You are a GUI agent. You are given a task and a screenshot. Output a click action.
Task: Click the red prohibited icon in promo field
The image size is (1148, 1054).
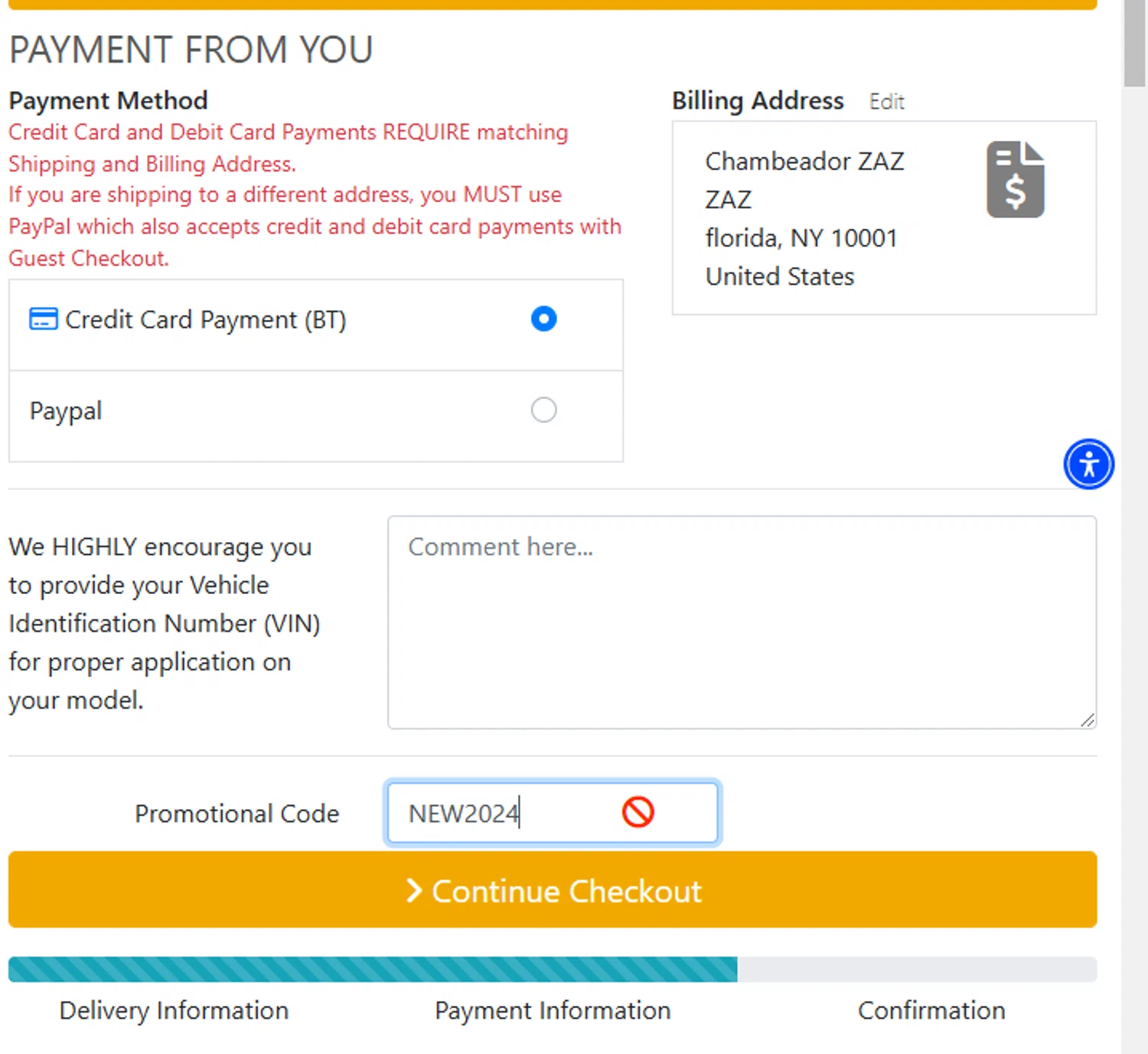(x=638, y=812)
